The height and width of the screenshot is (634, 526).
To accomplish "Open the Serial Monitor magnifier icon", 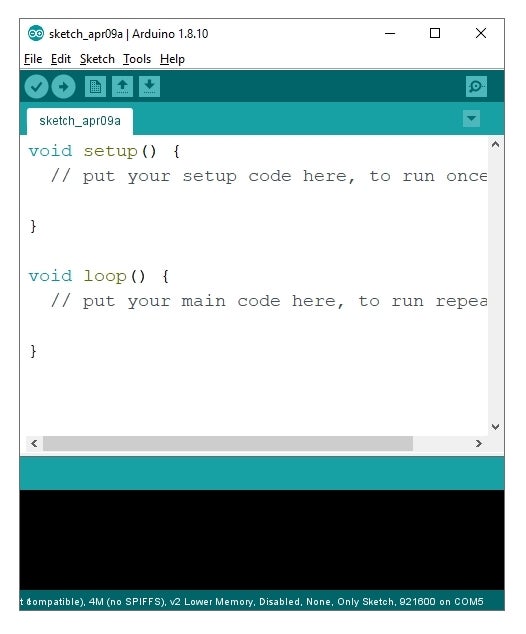I will coord(476,87).
